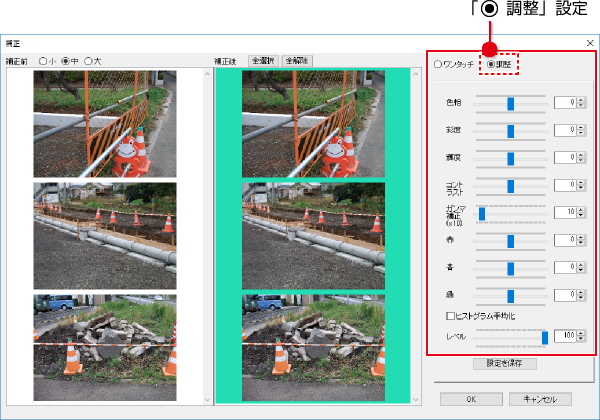Select the 補正後 road with cones photo
Viewport: 600px width, 420px height.
pyautogui.click(x=313, y=236)
